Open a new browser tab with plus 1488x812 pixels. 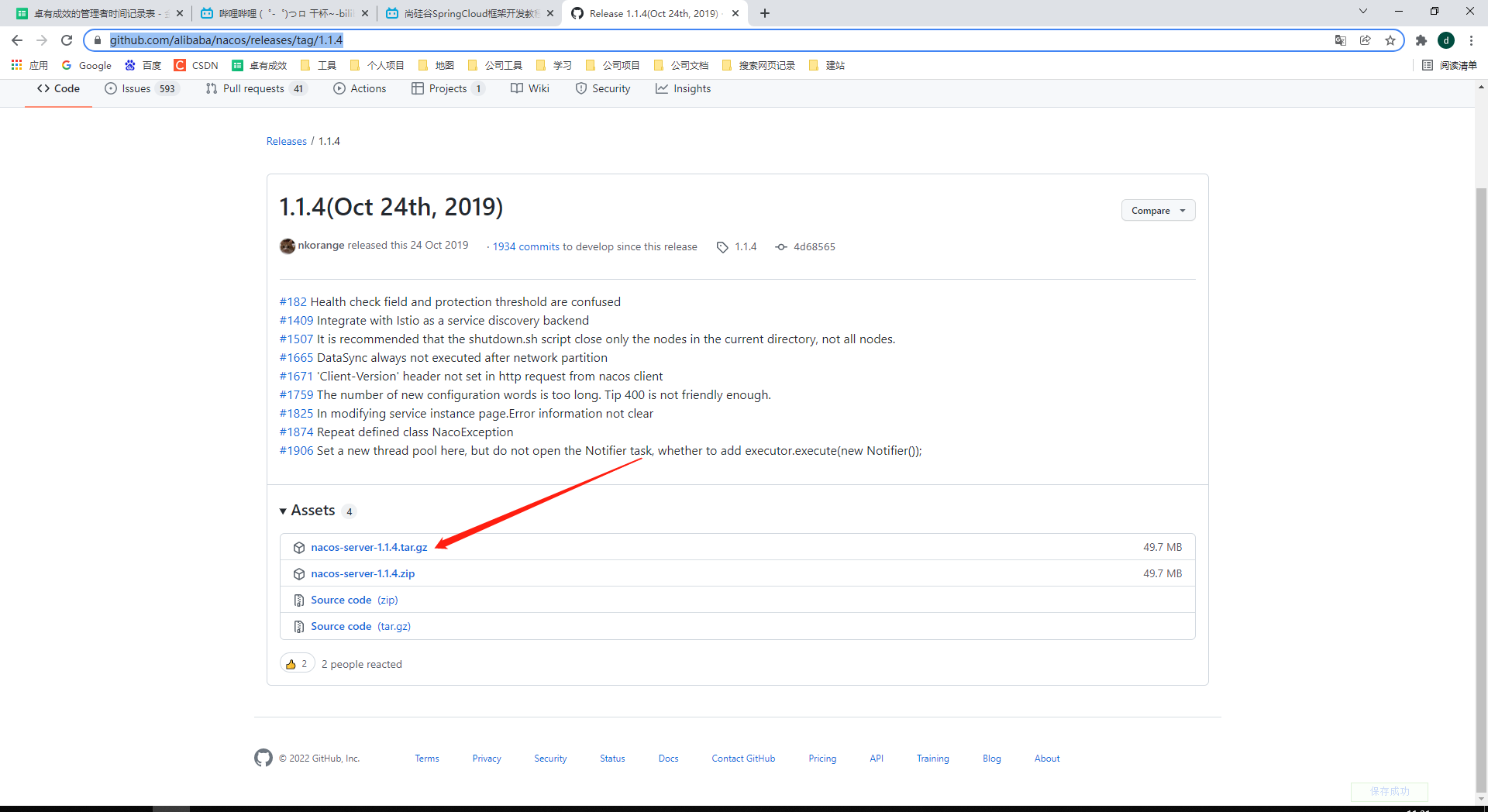point(765,13)
